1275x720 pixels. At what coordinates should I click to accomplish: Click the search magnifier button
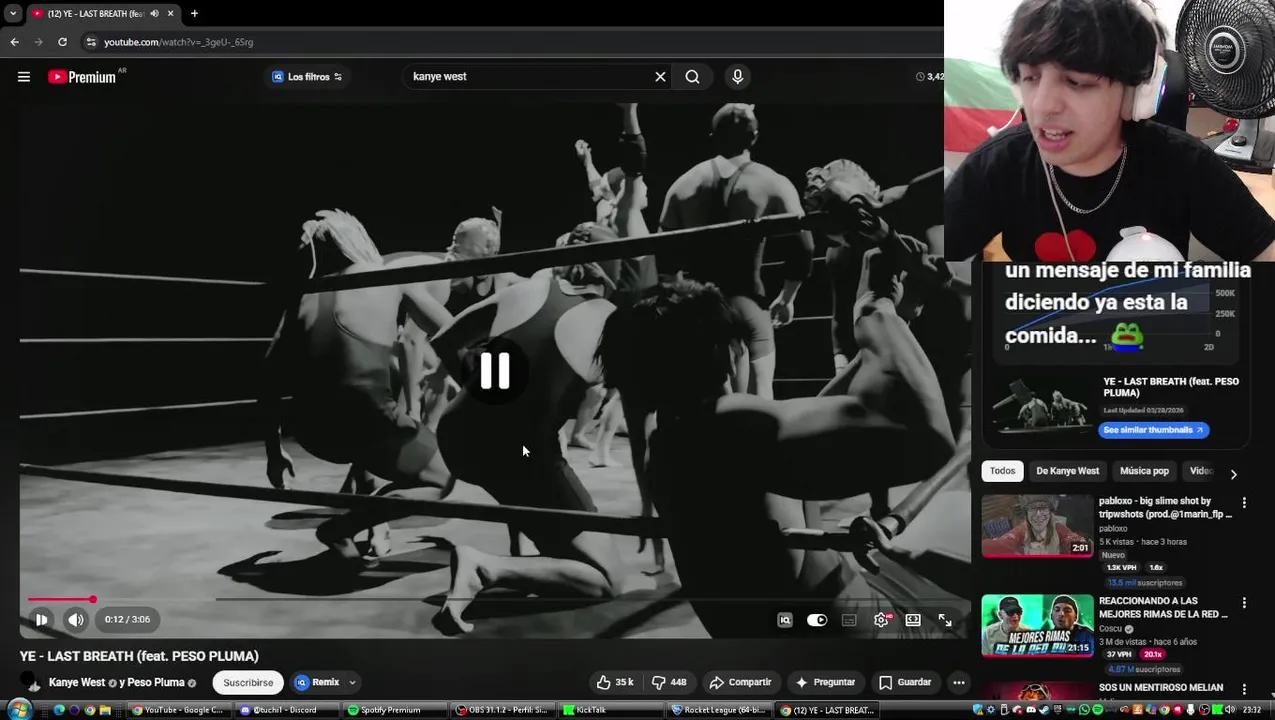(x=692, y=77)
